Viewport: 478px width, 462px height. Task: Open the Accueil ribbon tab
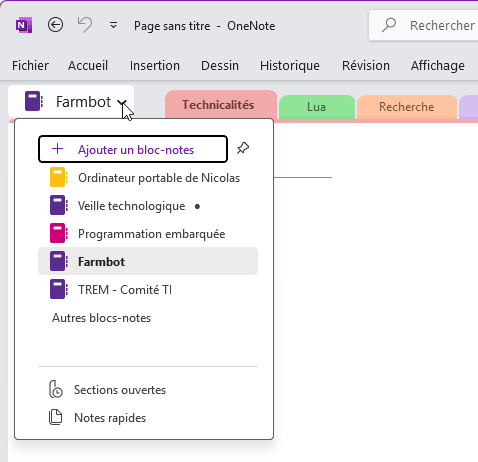pyautogui.click(x=88, y=66)
